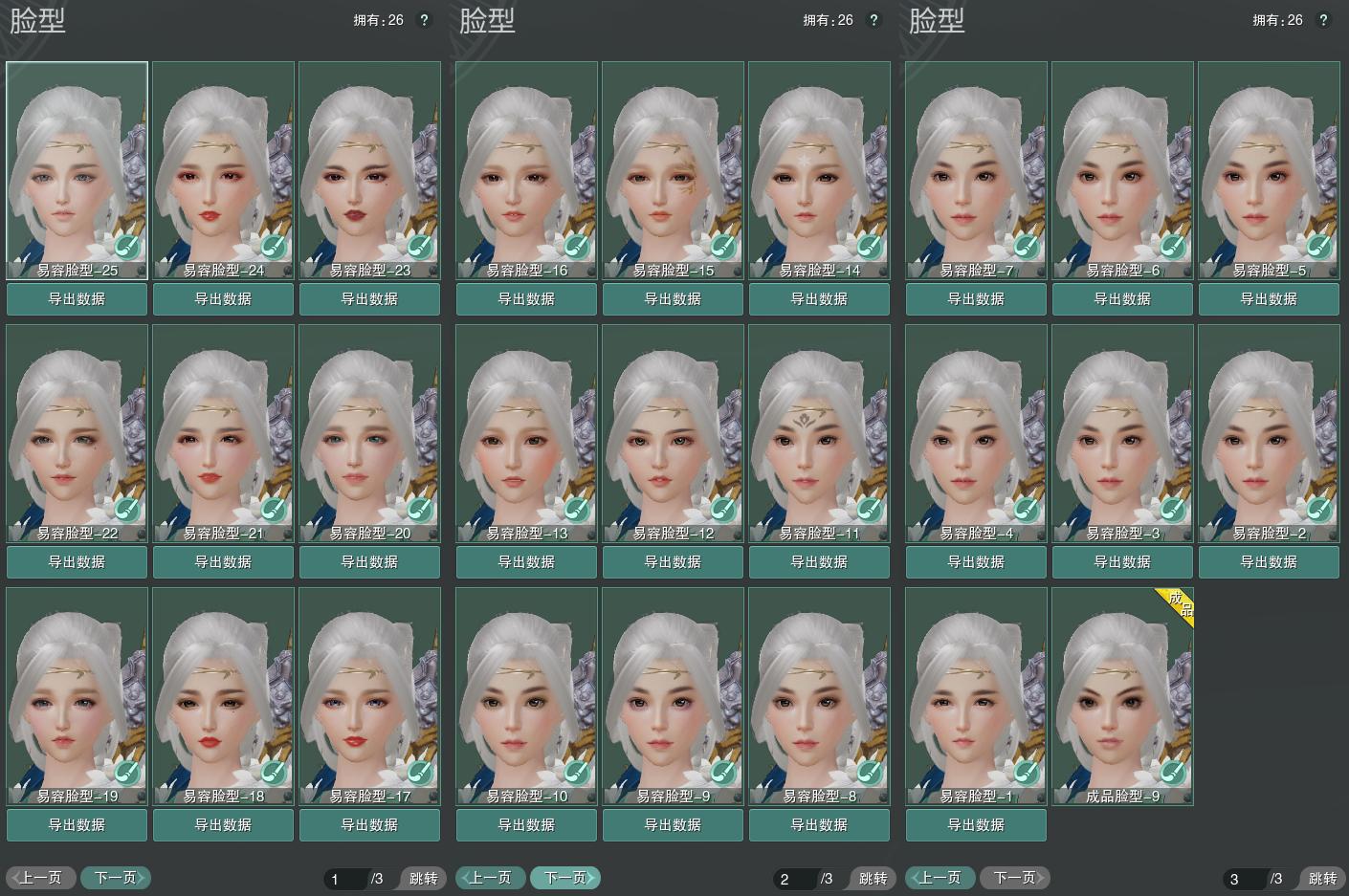Select the 易容脸型-24 face thumbnail

[x=224, y=170]
